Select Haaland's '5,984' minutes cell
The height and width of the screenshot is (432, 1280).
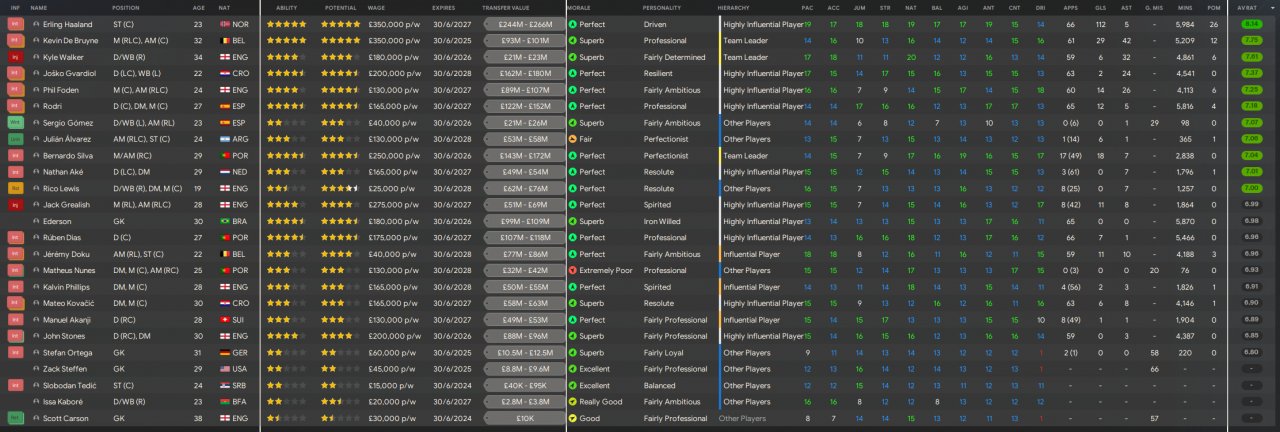1185,24
